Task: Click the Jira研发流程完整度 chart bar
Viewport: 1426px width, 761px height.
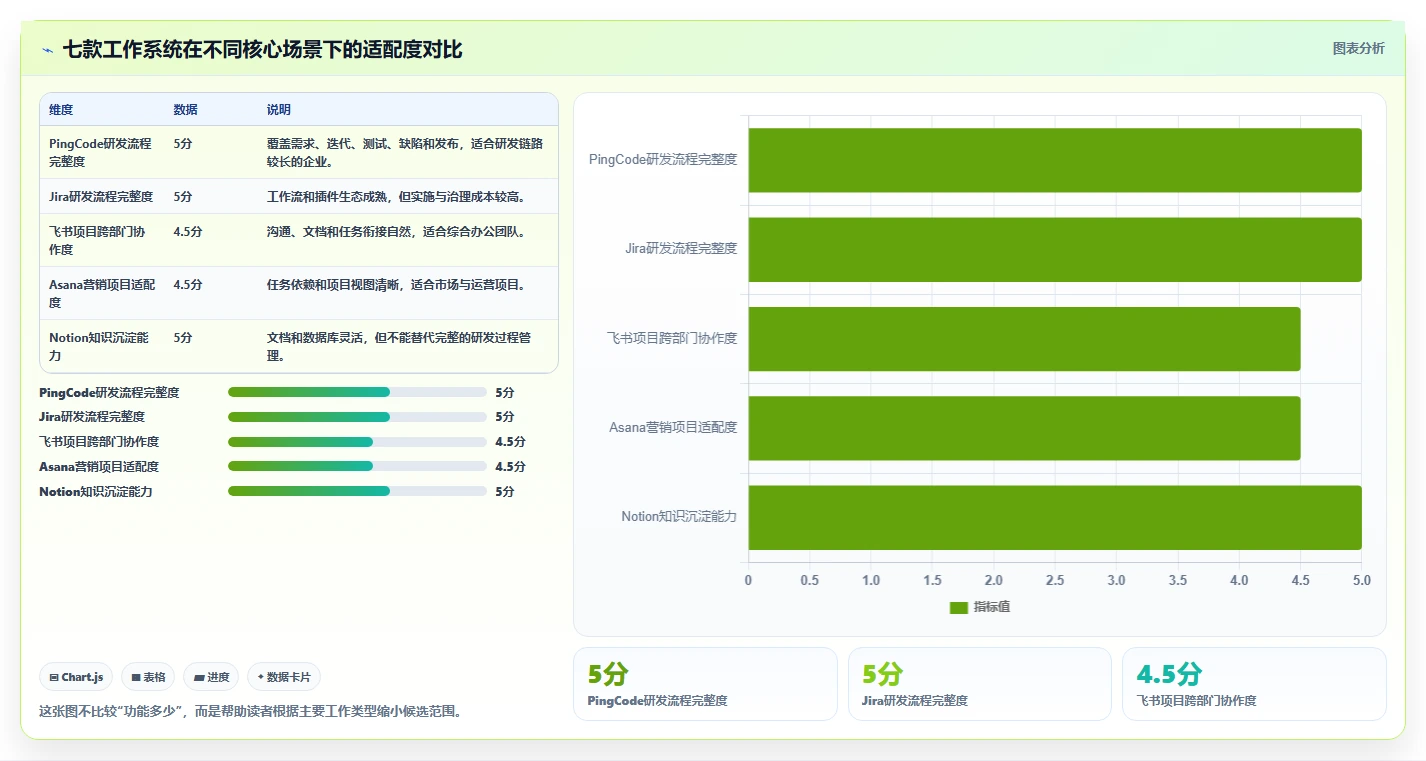Action: click(x=1055, y=249)
